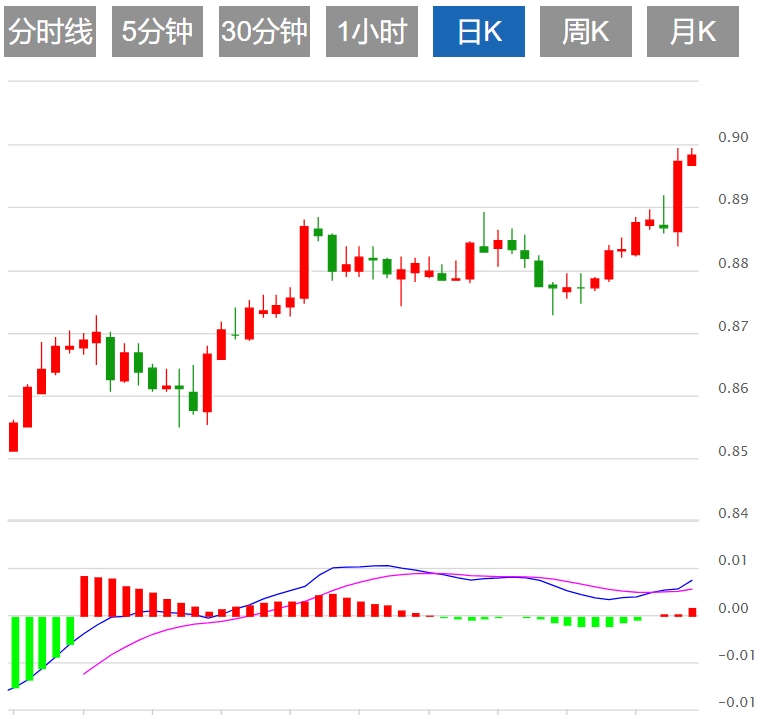
Task: Click the 0.86 price axis label
Action: click(733, 388)
